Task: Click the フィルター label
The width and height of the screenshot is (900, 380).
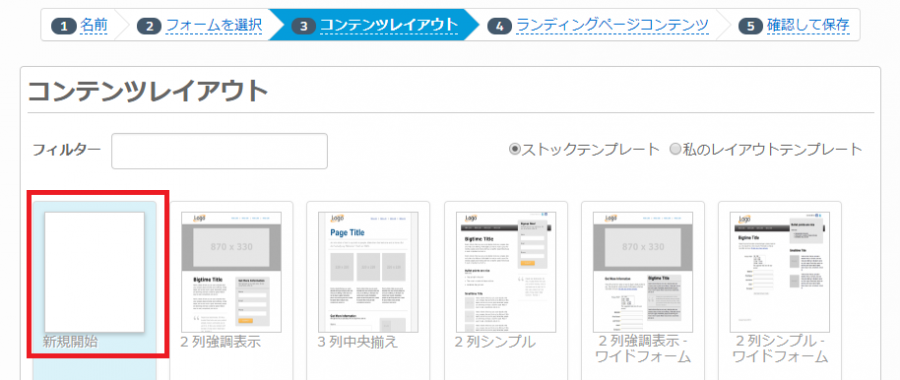Action: point(67,150)
